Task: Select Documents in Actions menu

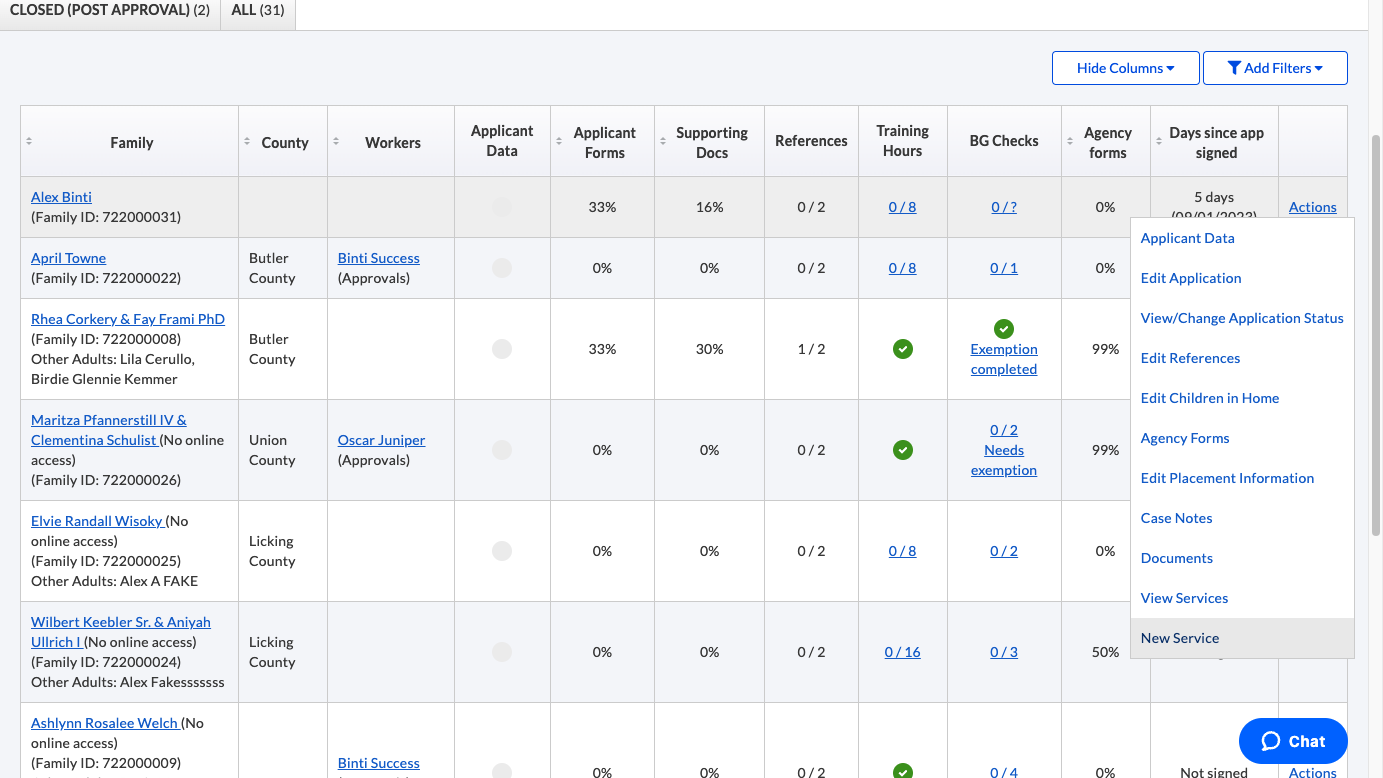Action: (1242, 558)
